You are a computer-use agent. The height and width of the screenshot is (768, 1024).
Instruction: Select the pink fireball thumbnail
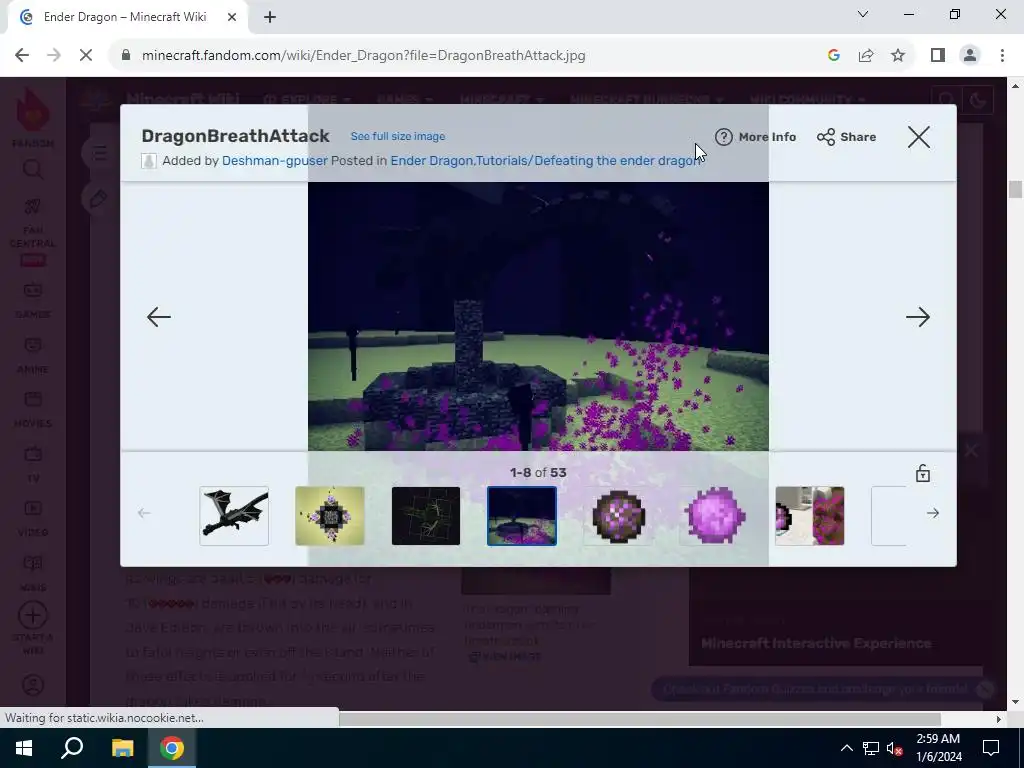(714, 516)
